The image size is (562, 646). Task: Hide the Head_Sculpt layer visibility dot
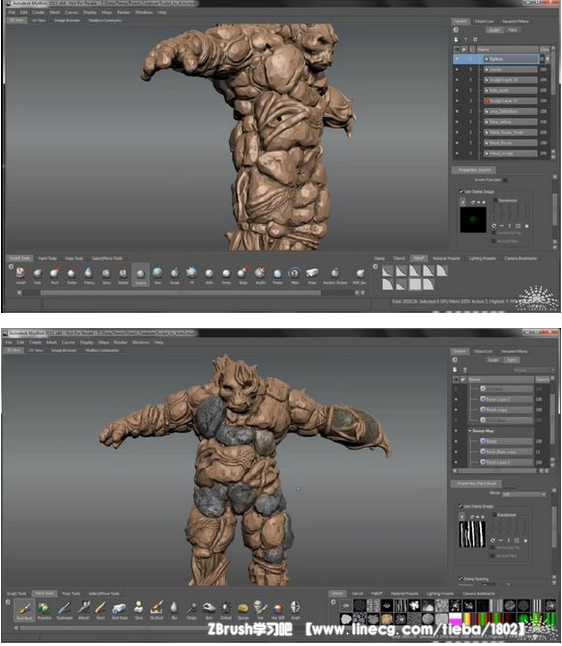click(457, 153)
